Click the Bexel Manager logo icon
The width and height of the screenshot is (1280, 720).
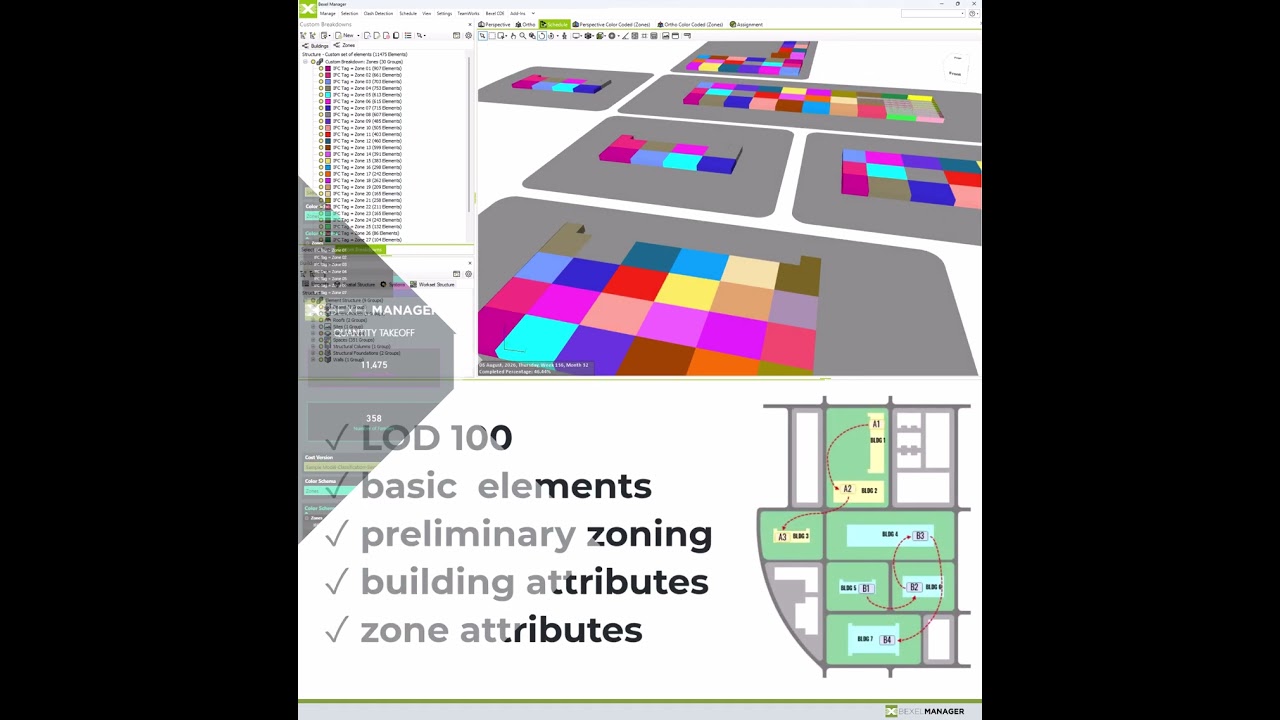(x=307, y=9)
